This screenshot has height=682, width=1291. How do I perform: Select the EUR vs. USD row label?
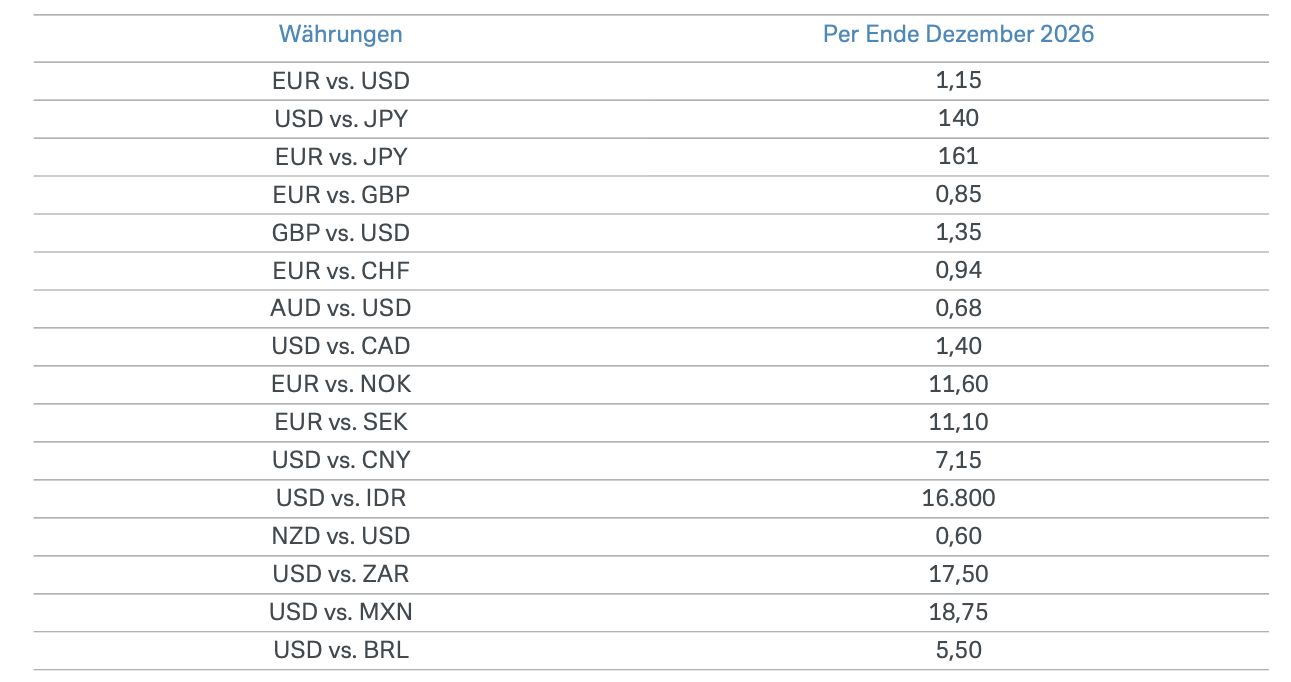coord(340,81)
